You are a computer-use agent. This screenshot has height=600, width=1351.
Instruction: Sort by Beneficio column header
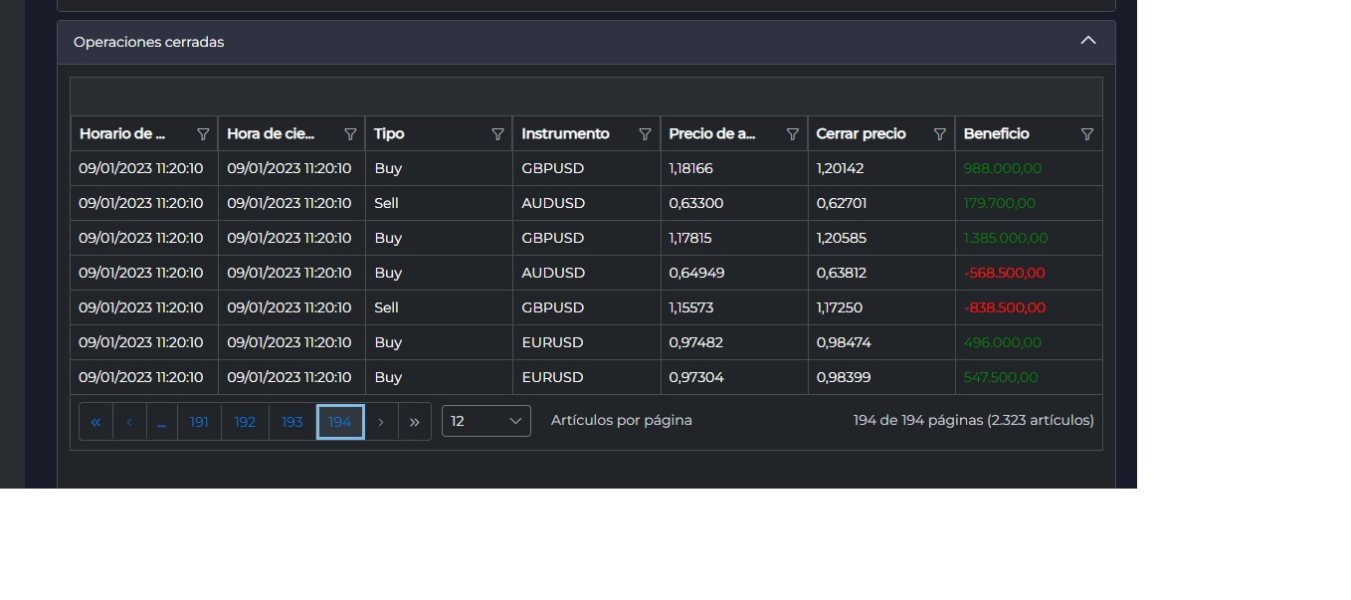pyautogui.click(x=996, y=134)
